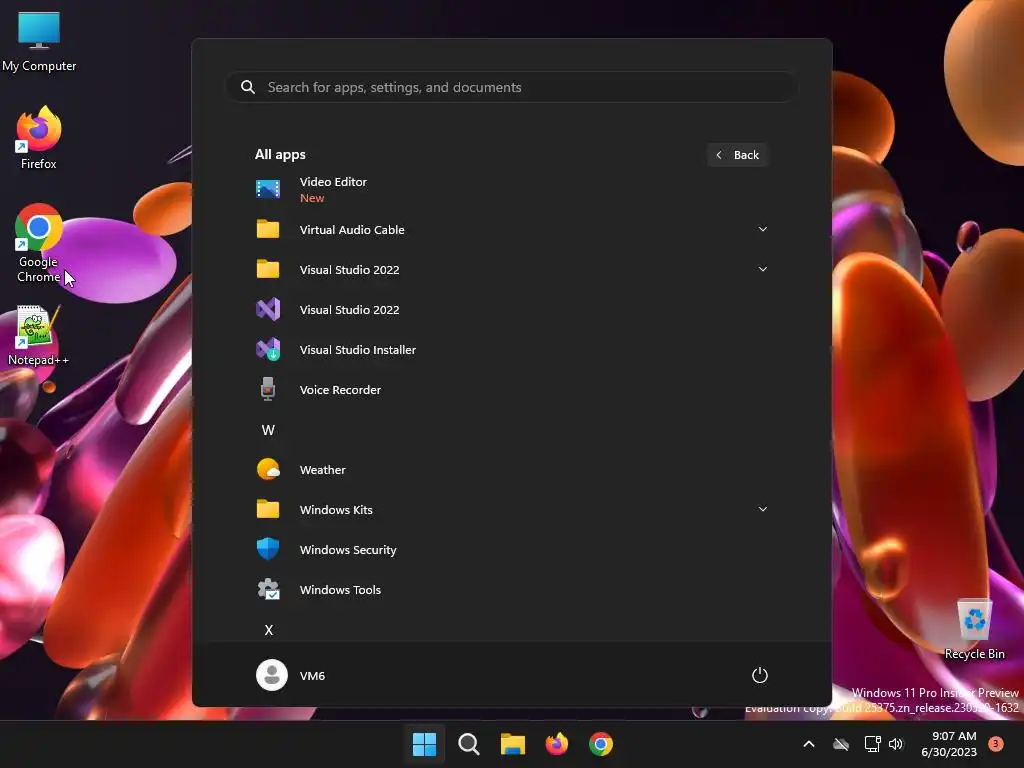Open the Windows Security shield icon
The image size is (1024, 768).
pyautogui.click(x=268, y=549)
